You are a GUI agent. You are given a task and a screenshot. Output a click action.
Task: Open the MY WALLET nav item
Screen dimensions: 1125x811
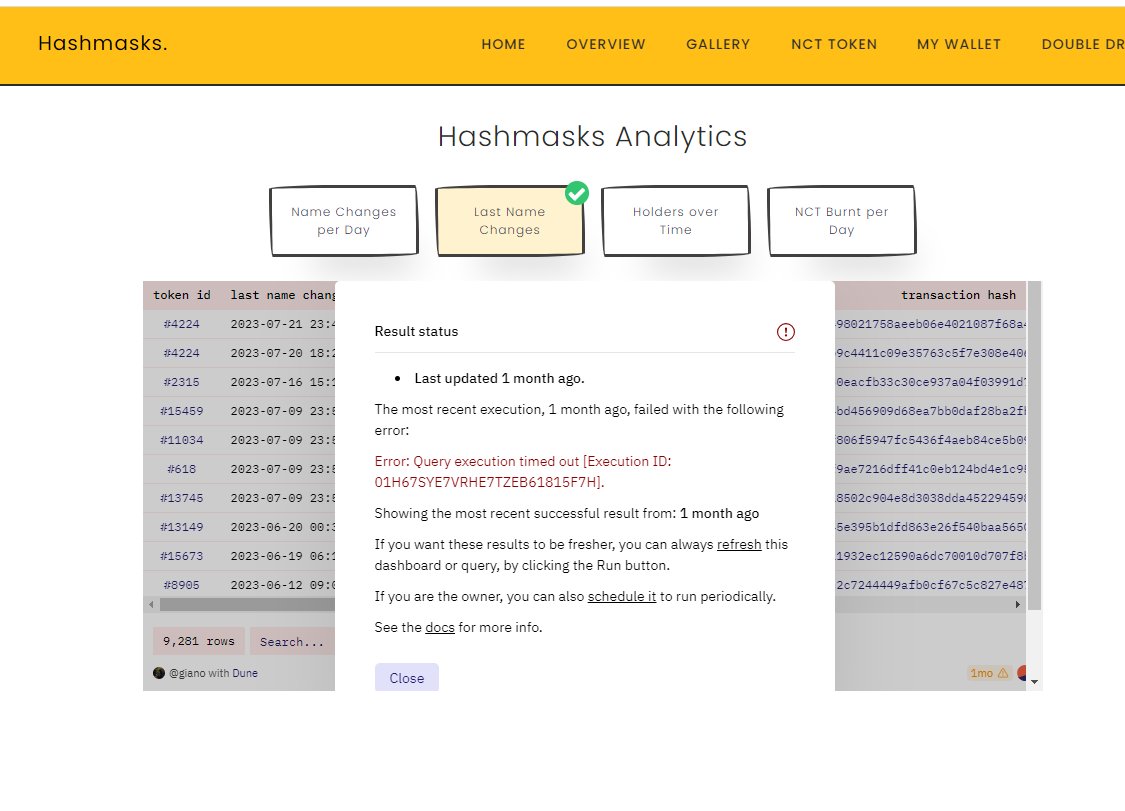coord(959,44)
